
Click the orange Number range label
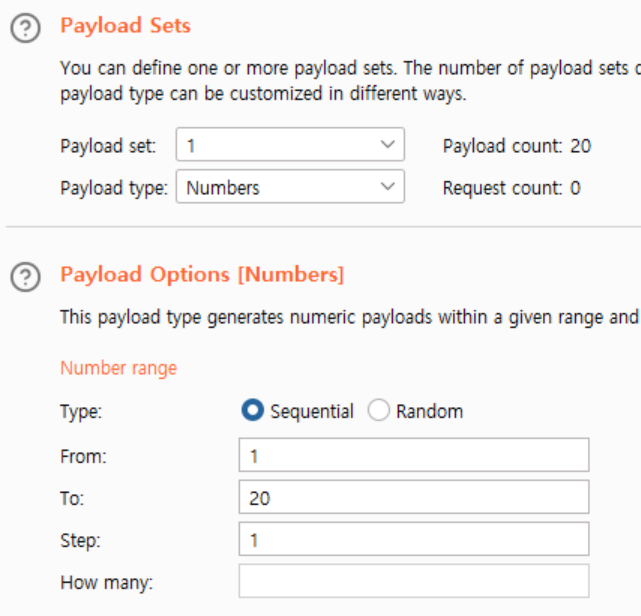pos(118,368)
